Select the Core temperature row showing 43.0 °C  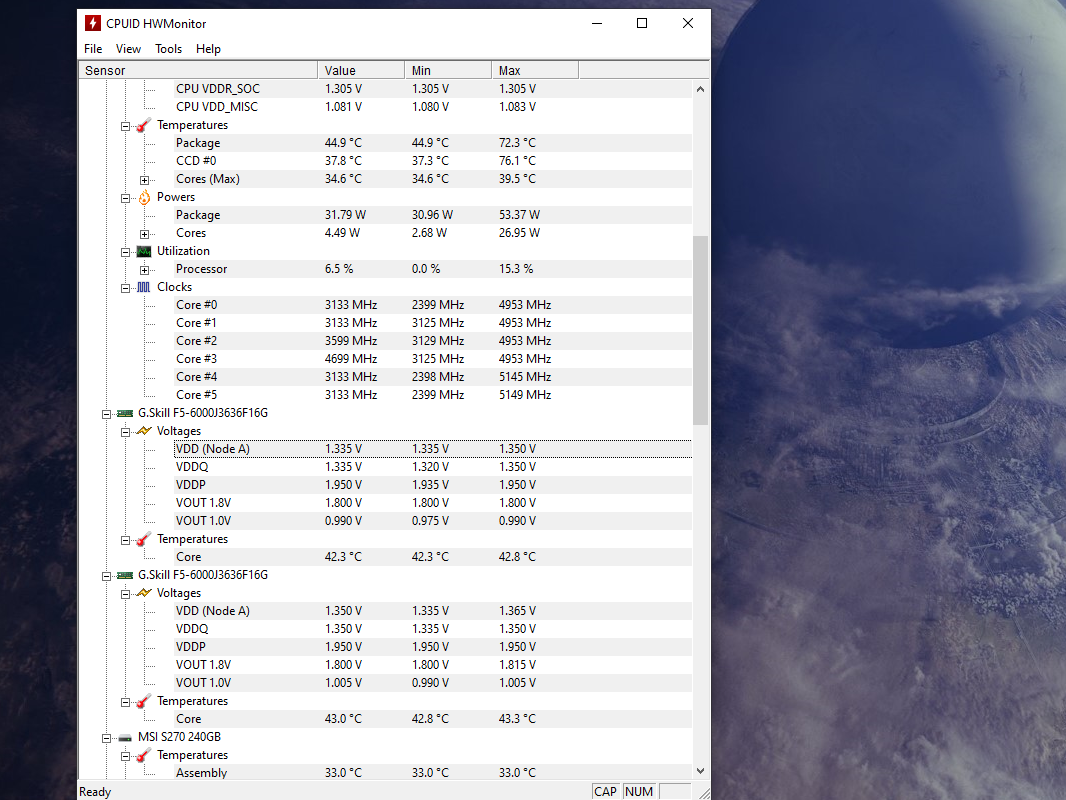coord(433,719)
